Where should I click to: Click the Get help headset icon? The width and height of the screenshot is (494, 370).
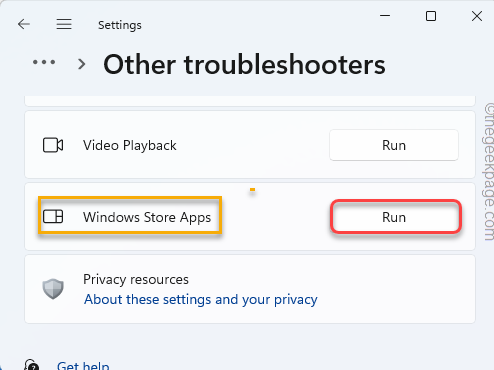point(32,365)
